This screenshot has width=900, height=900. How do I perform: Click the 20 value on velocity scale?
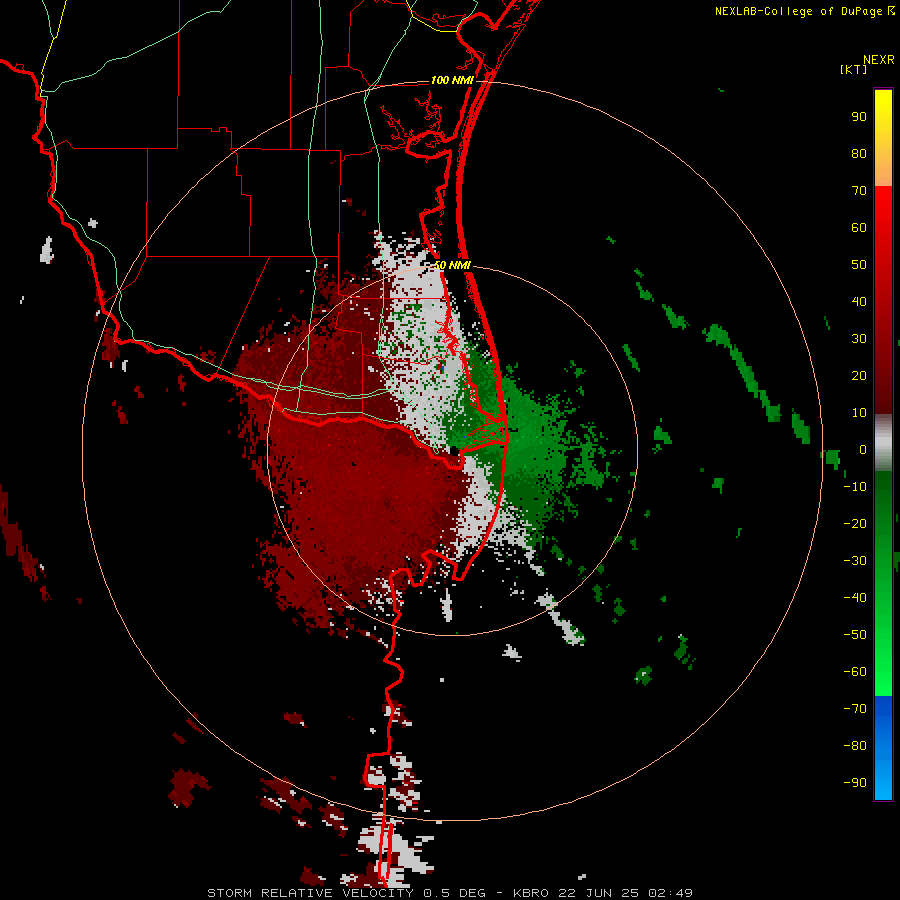[859, 375]
